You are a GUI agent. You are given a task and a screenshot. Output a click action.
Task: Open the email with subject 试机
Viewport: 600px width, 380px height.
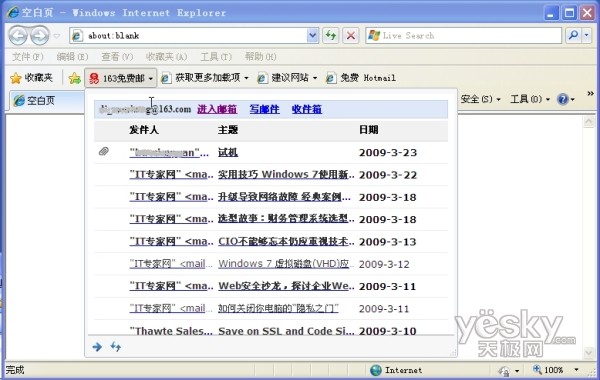pyautogui.click(x=228, y=153)
